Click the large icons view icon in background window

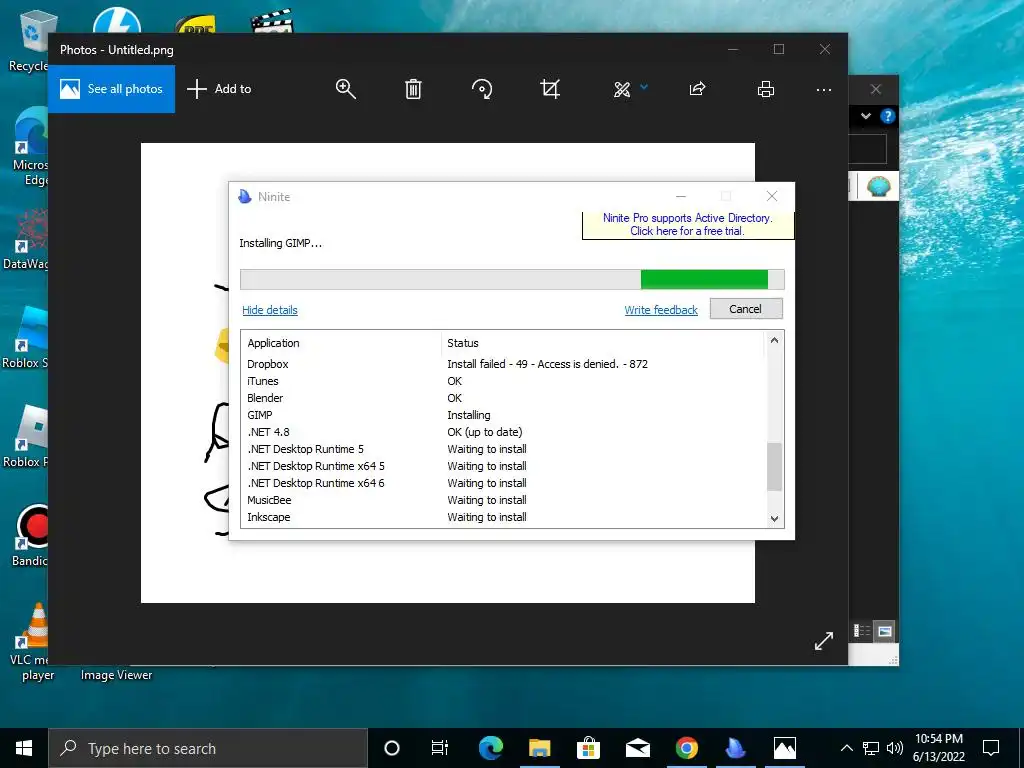pos(885,631)
